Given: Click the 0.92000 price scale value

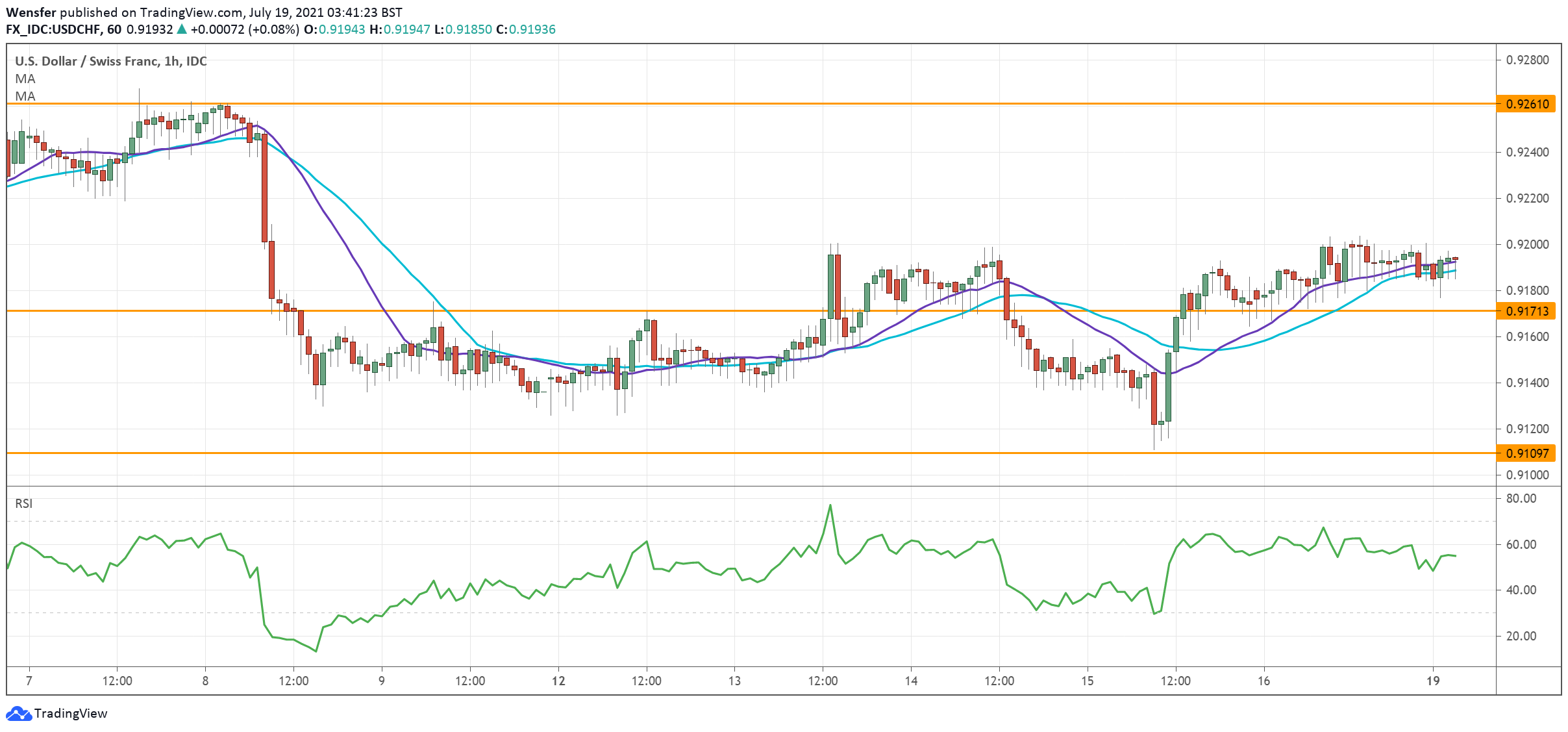Looking at the screenshot, I should click(1527, 244).
